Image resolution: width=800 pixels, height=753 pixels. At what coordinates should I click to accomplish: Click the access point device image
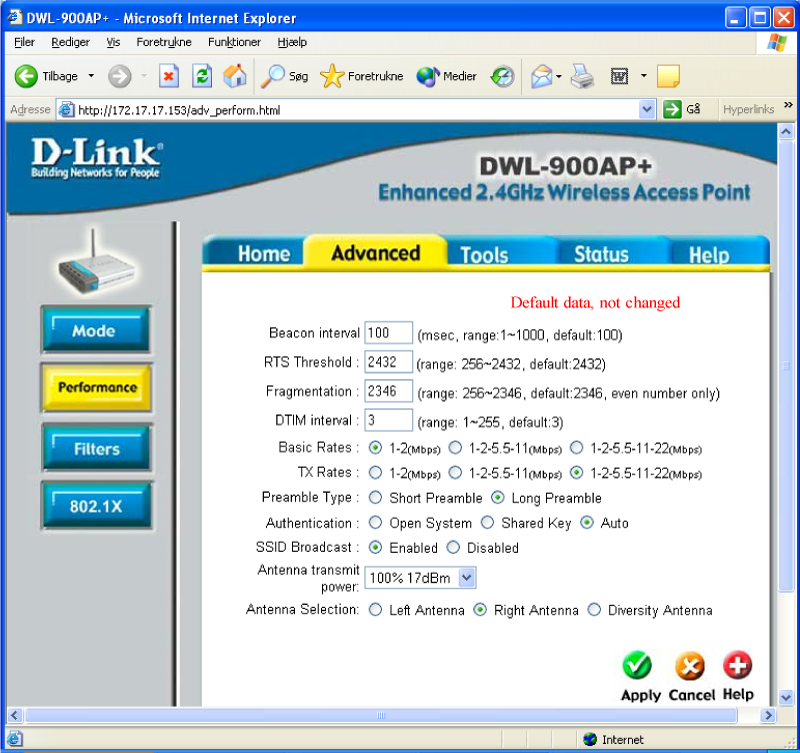[96, 263]
